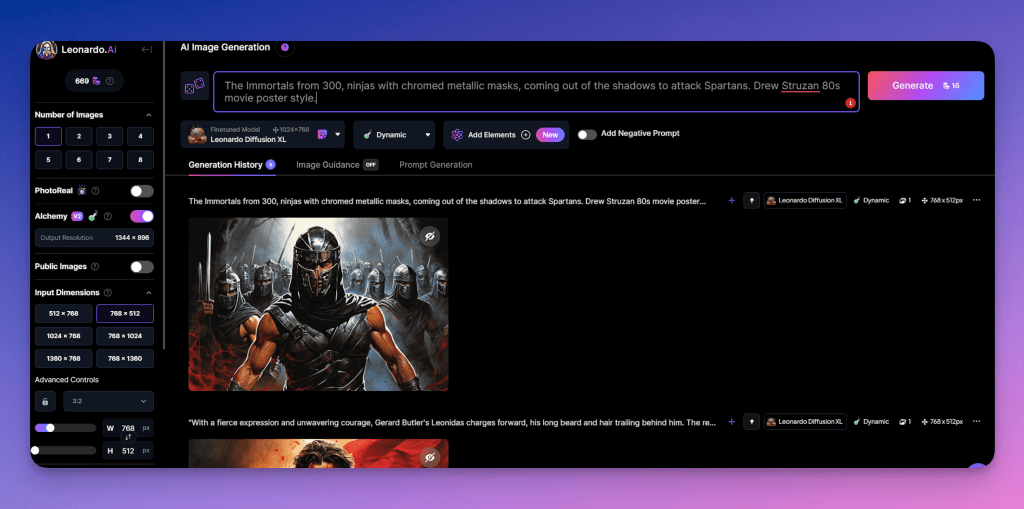Click the swap width and height icon

pos(128,437)
